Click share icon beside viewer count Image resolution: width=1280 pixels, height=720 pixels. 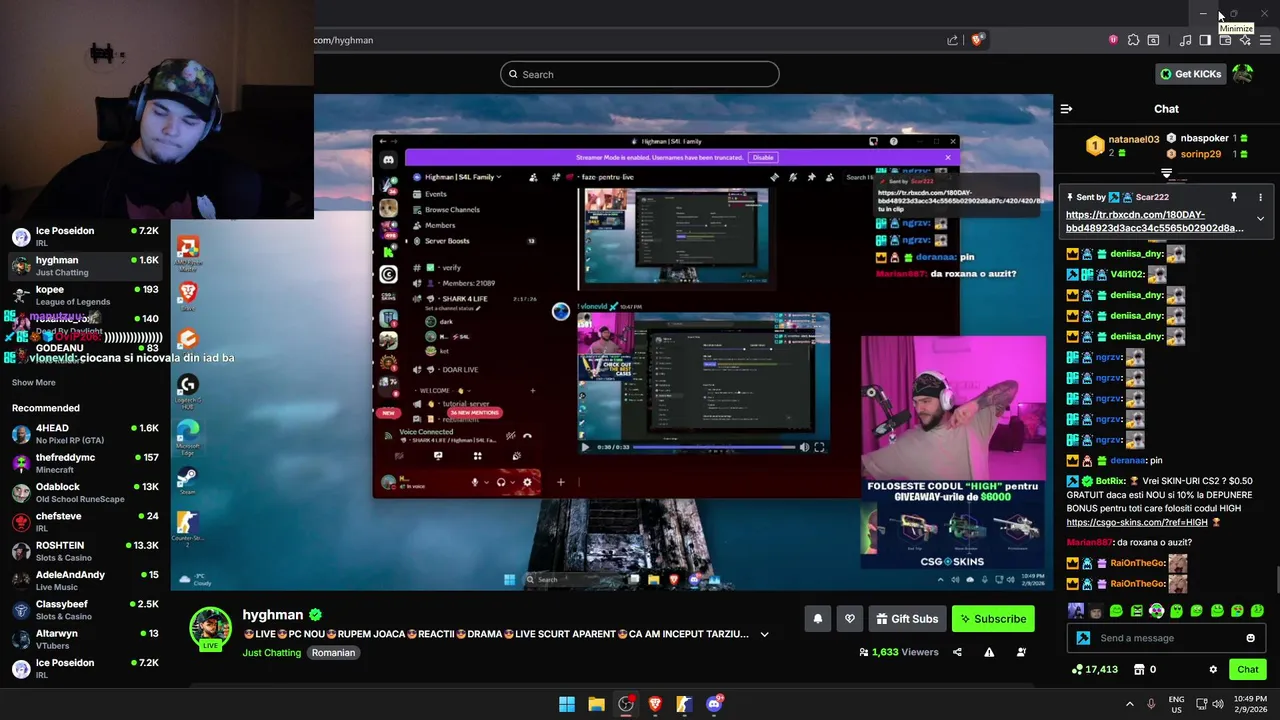point(957,652)
